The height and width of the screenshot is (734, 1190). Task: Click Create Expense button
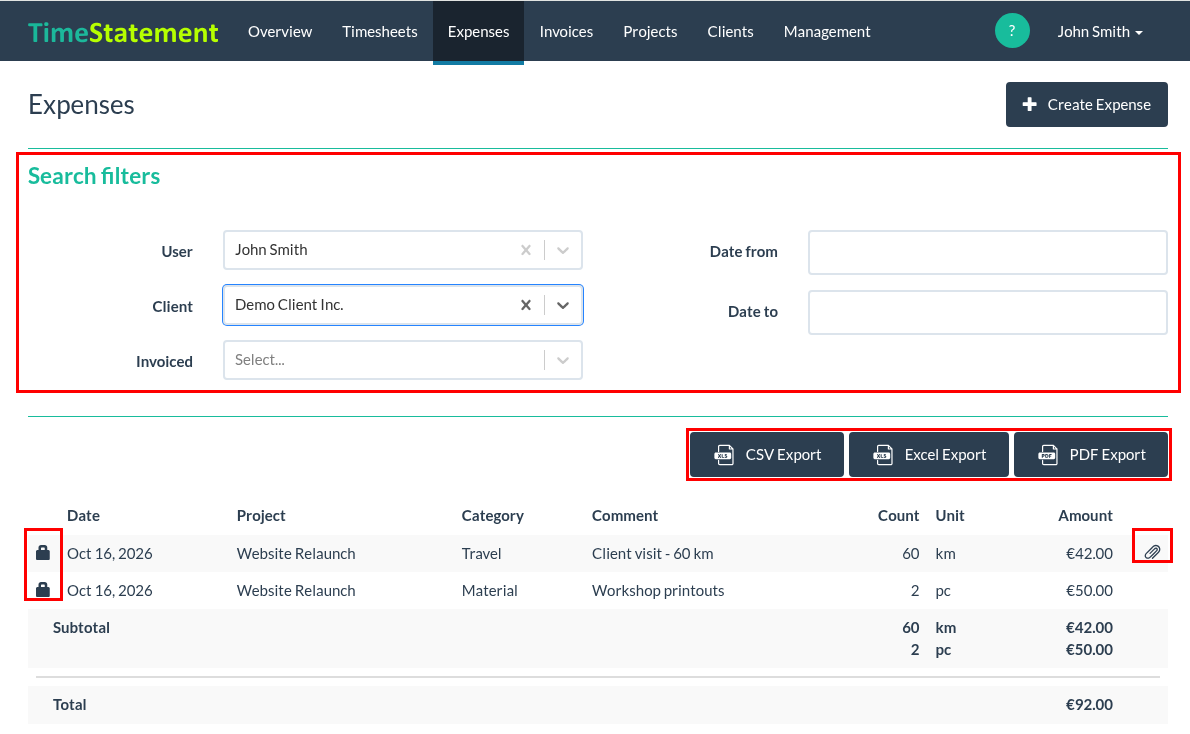(x=1086, y=105)
